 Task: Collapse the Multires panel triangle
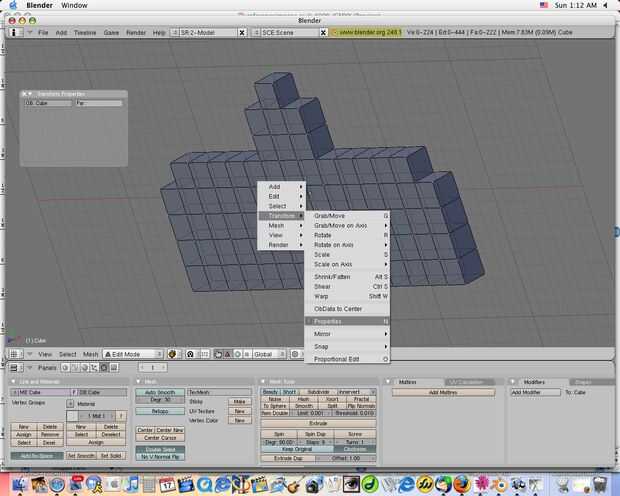388,382
